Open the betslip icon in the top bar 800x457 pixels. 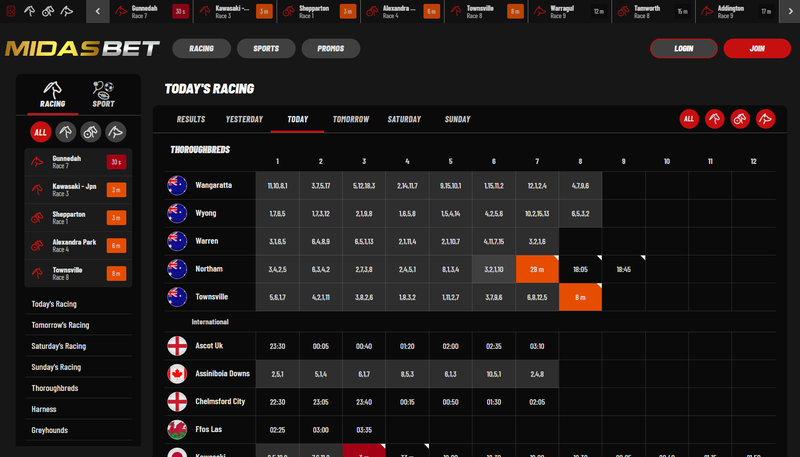[11, 11]
